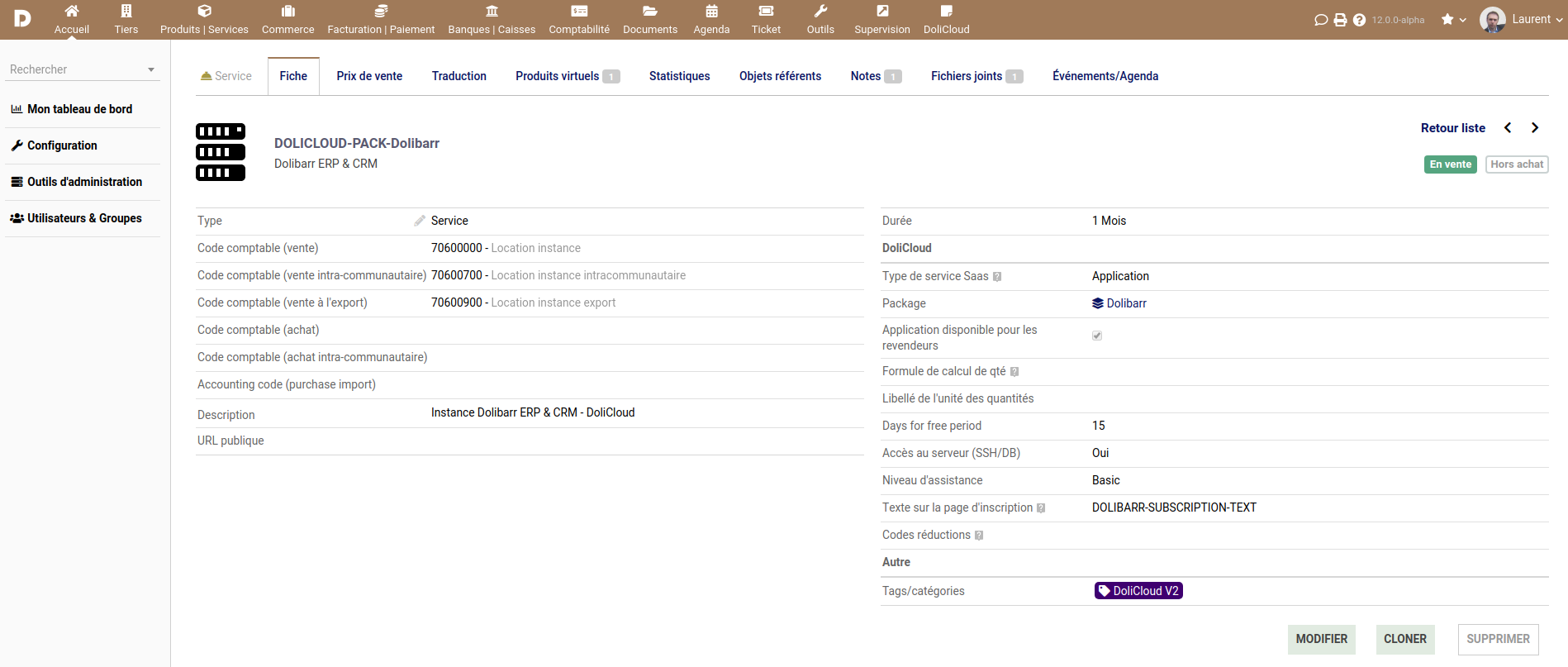1568x667 pixels.
Task: Click help icon beside Type de service Saas
Action: [997, 277]
